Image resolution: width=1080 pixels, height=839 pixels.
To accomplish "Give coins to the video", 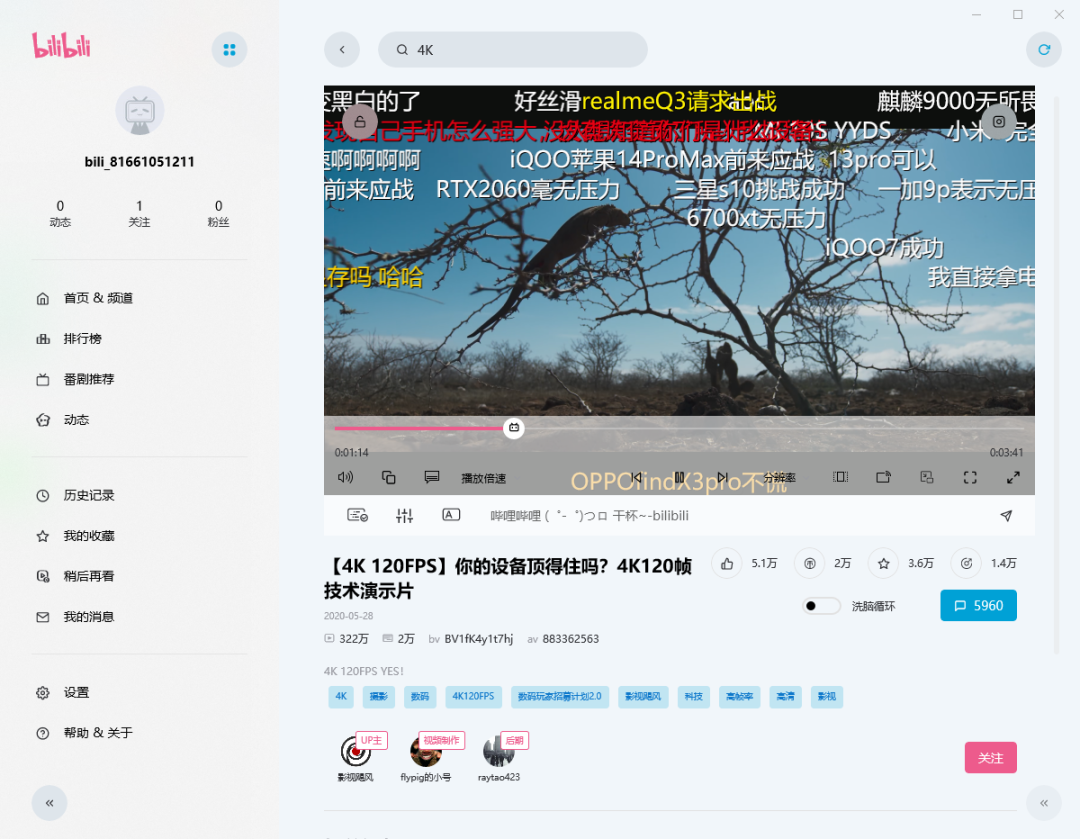I will (x=810, y=564).
